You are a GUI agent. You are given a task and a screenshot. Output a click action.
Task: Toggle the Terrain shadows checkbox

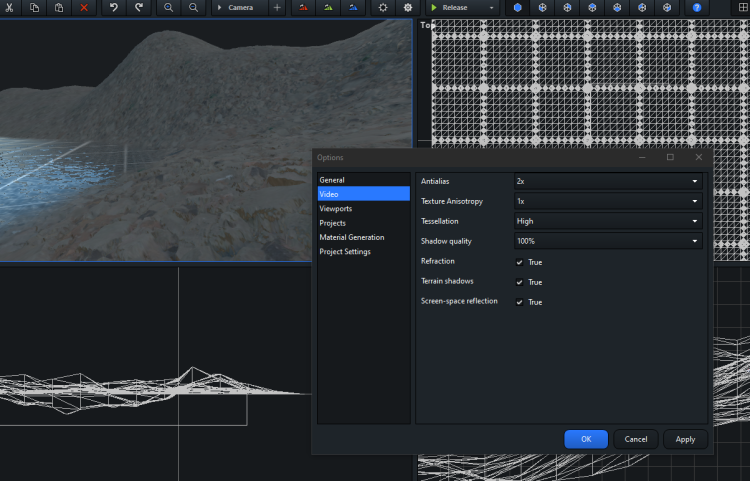click(x=519, y=282)
